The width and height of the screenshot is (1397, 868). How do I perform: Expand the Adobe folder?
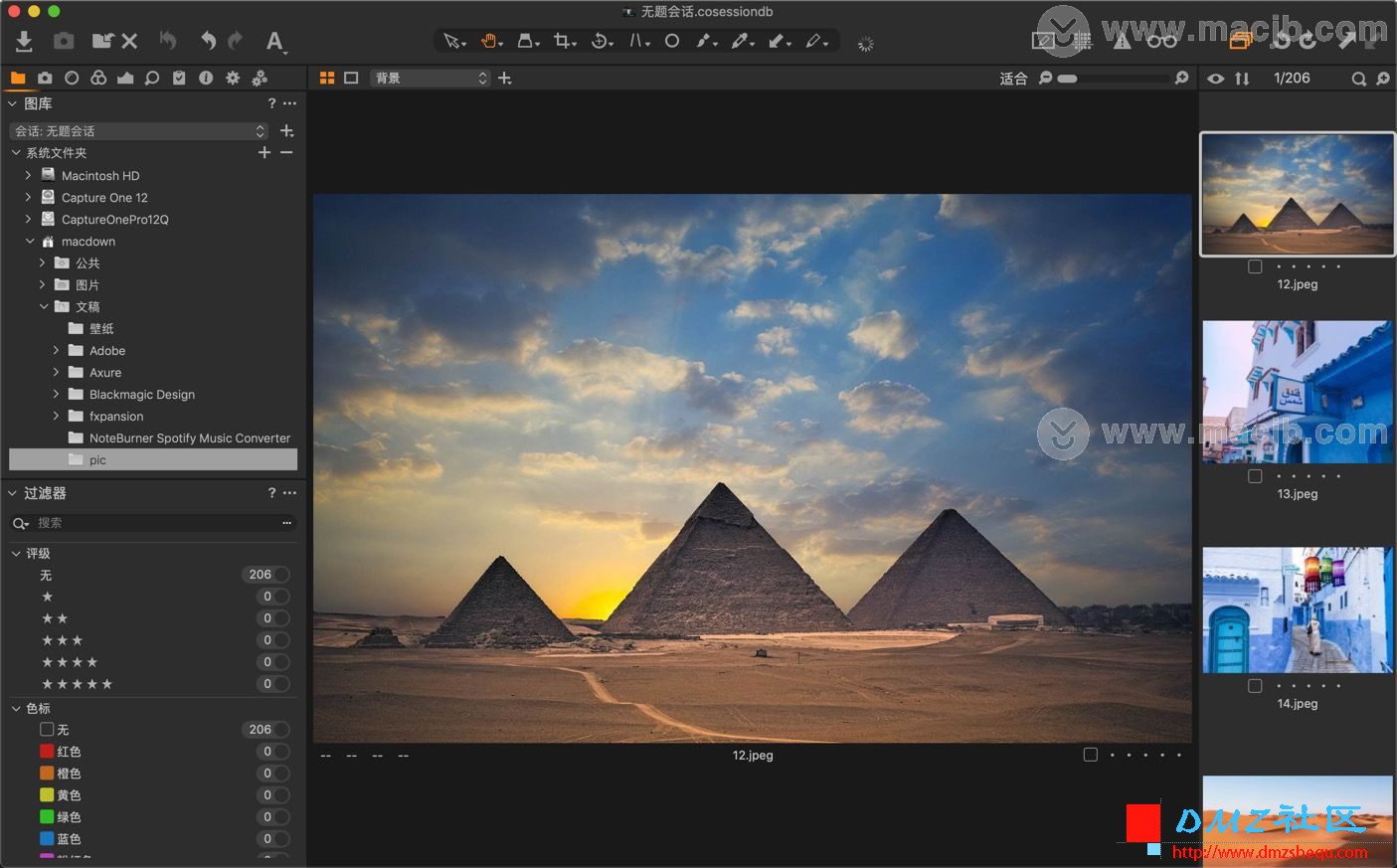(56, 350)
